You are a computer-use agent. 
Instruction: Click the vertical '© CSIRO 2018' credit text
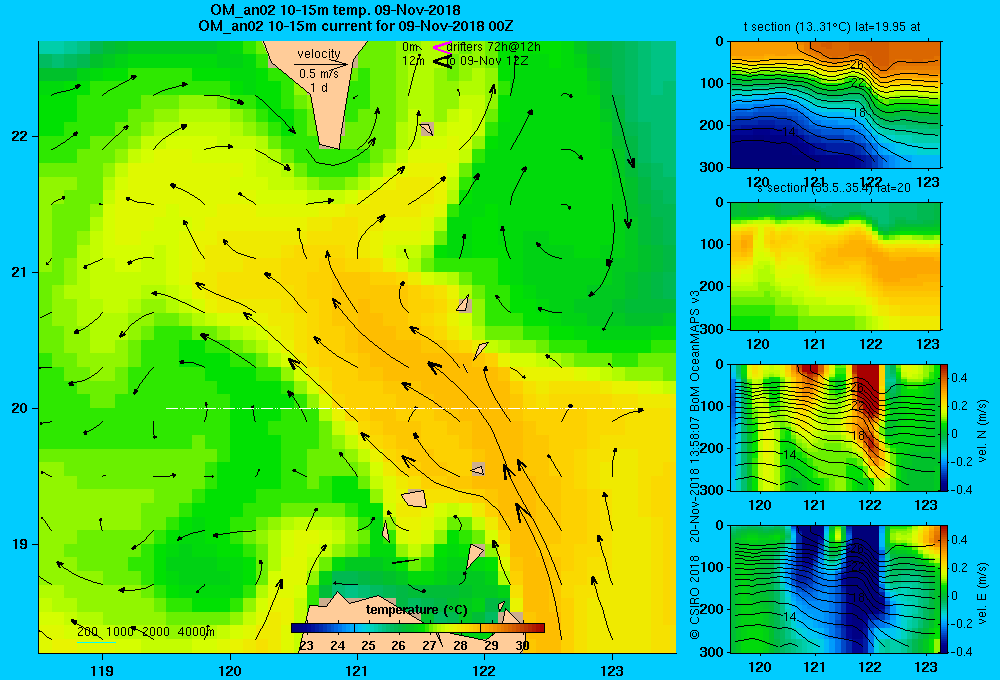[695, 596]
